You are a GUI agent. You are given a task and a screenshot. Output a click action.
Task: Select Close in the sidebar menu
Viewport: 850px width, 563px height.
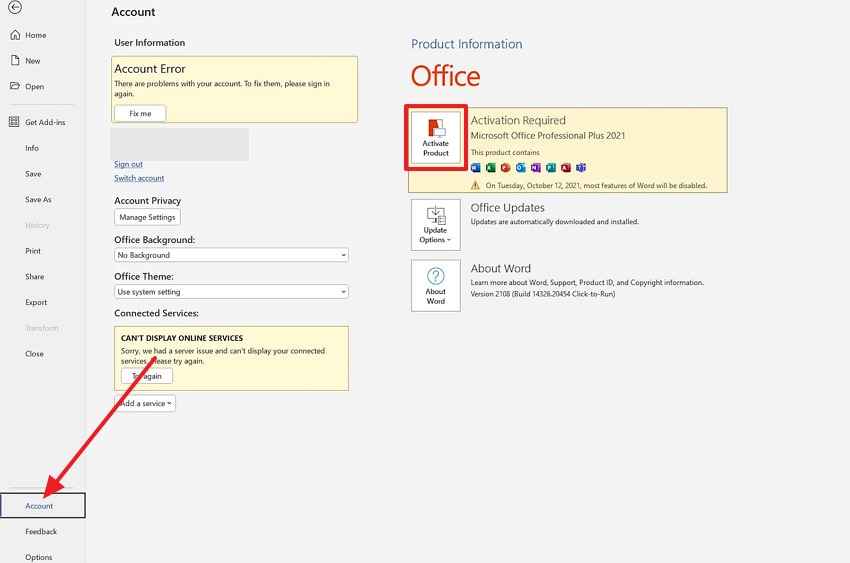(x=34, y=354)
